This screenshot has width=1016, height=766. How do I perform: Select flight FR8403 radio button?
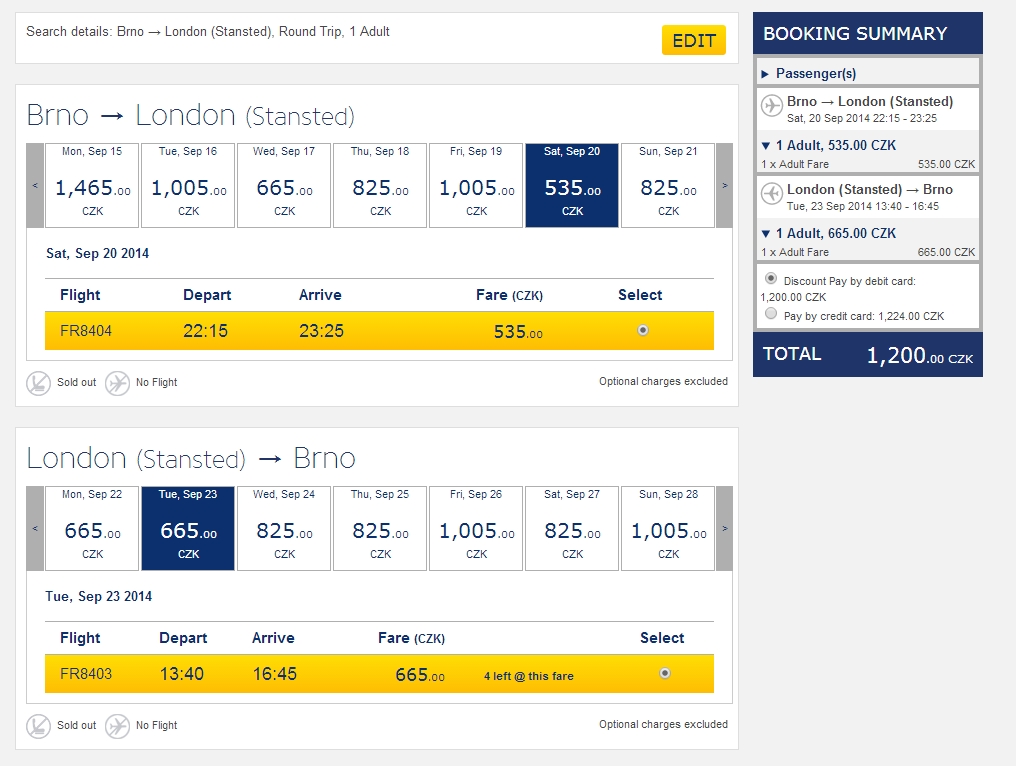tap(665, 674)
